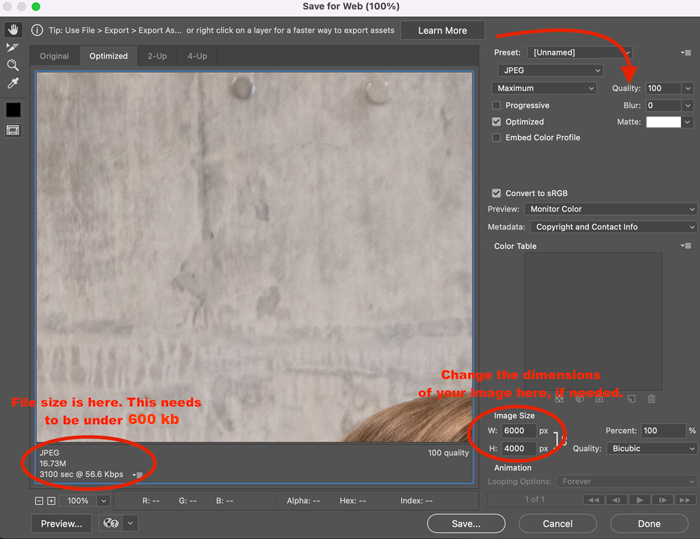700x539 pixels.
Task: Uncheck Convert to sRGB
Action: pos(496,193)
